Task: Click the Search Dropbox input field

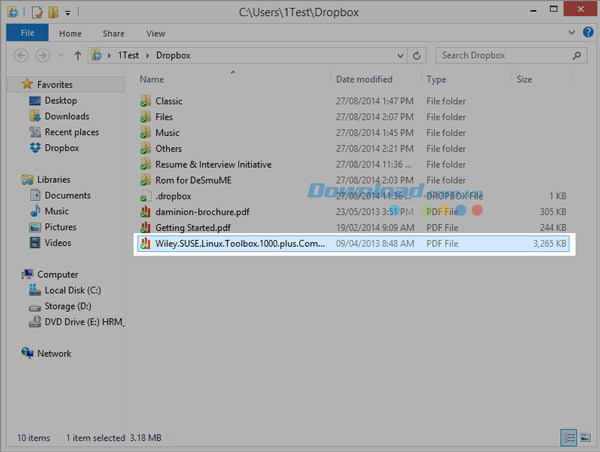Action: point(505,56)
